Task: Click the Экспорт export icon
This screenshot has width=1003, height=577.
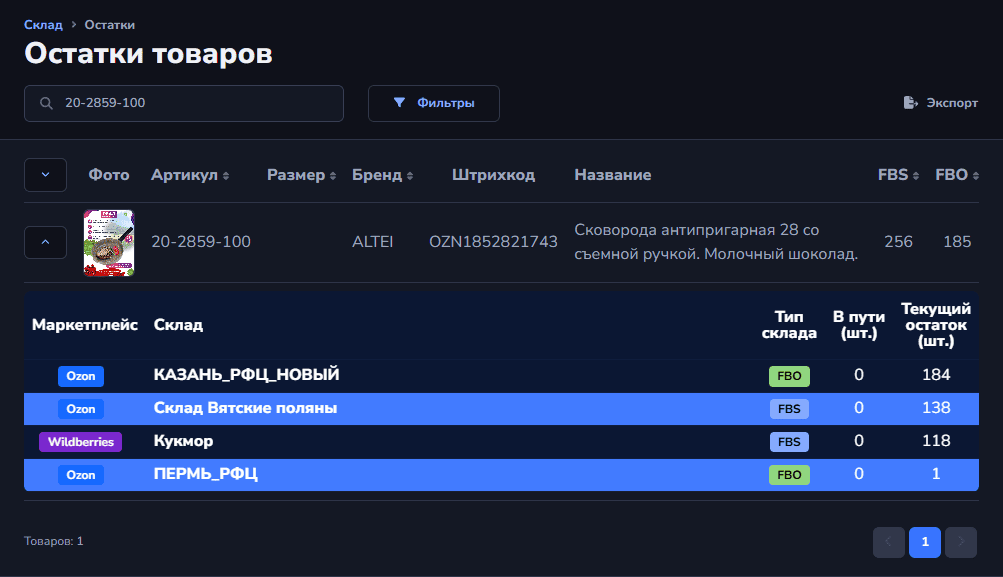Action: tap(910, 103)
